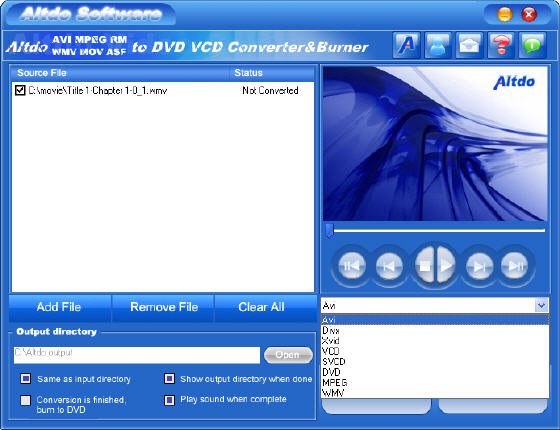Open the blue user registration icon

pyautogui.click(x=438, y=45)
